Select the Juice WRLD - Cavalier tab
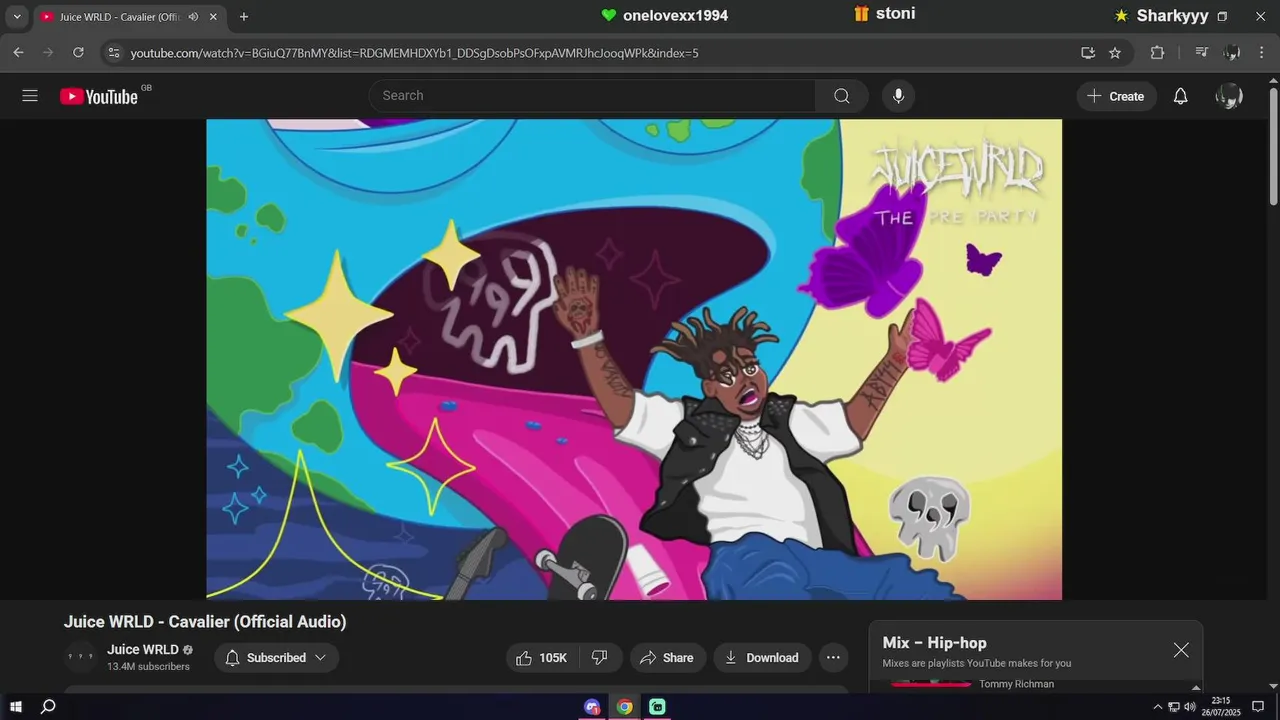1280x720 pixels. 130,17
